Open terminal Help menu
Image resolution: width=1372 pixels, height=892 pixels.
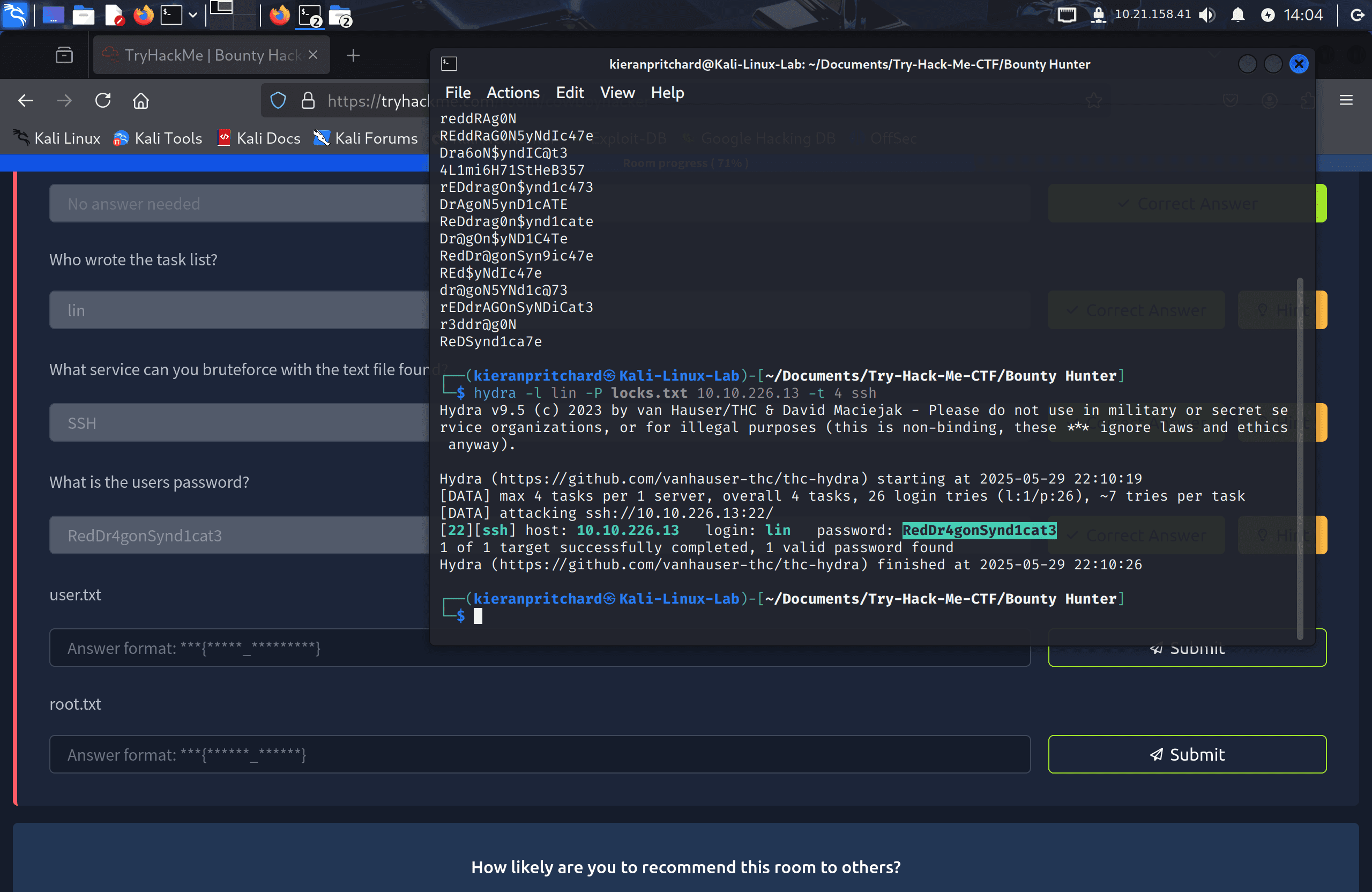click(x=667, y=93)
